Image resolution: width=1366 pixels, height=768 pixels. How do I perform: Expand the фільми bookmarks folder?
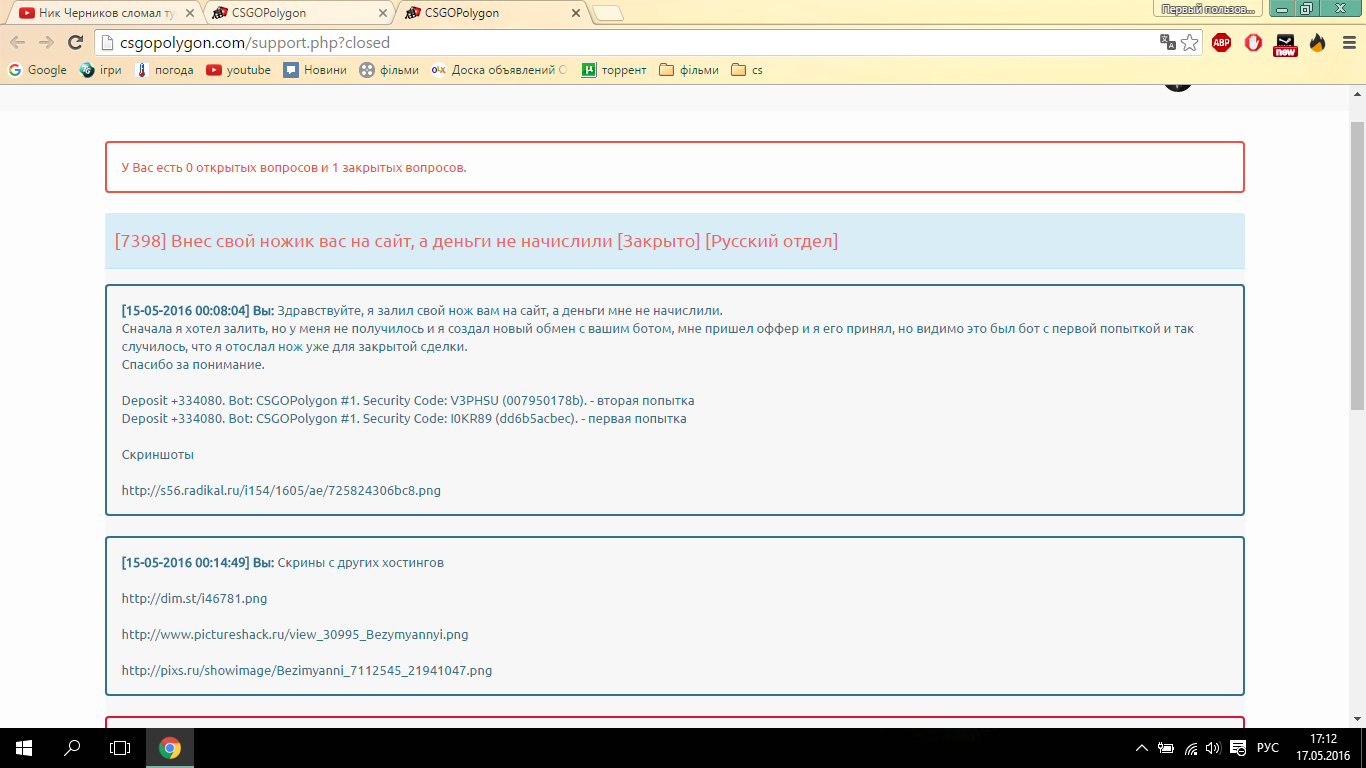tap(689, 70)
